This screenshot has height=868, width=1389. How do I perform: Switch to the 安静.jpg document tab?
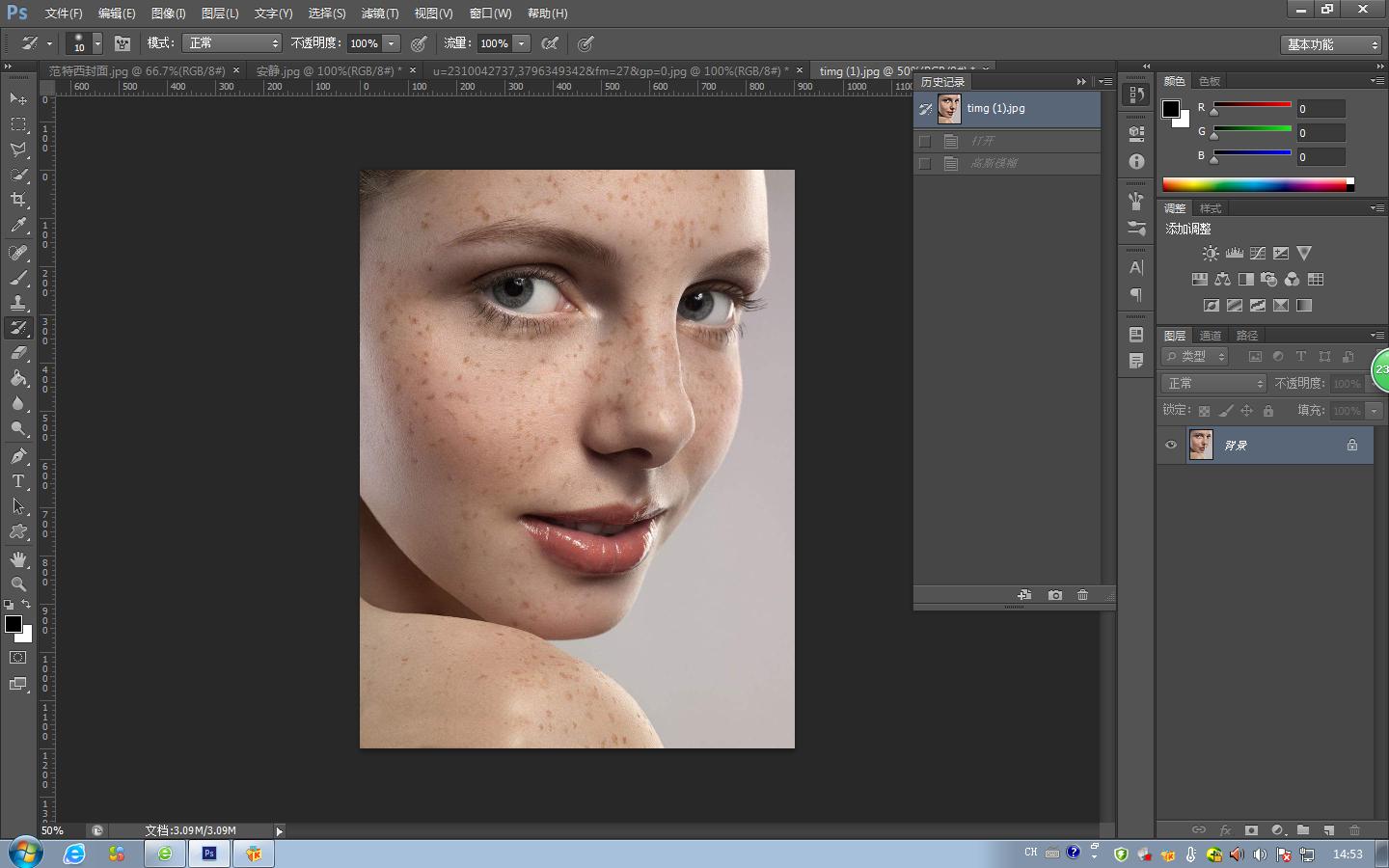point(328,70)
